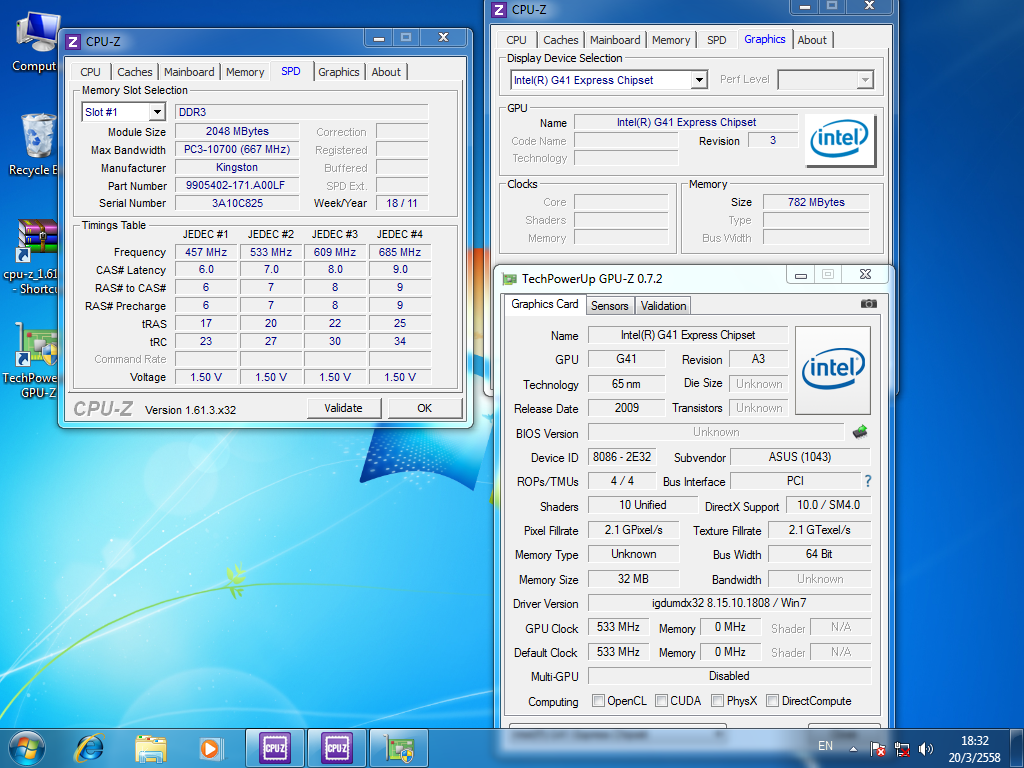Click the PC3-10700 (667 MHz) bandwidth value
This screenshot has width=1024, height=768.
(x=236, y=150)
